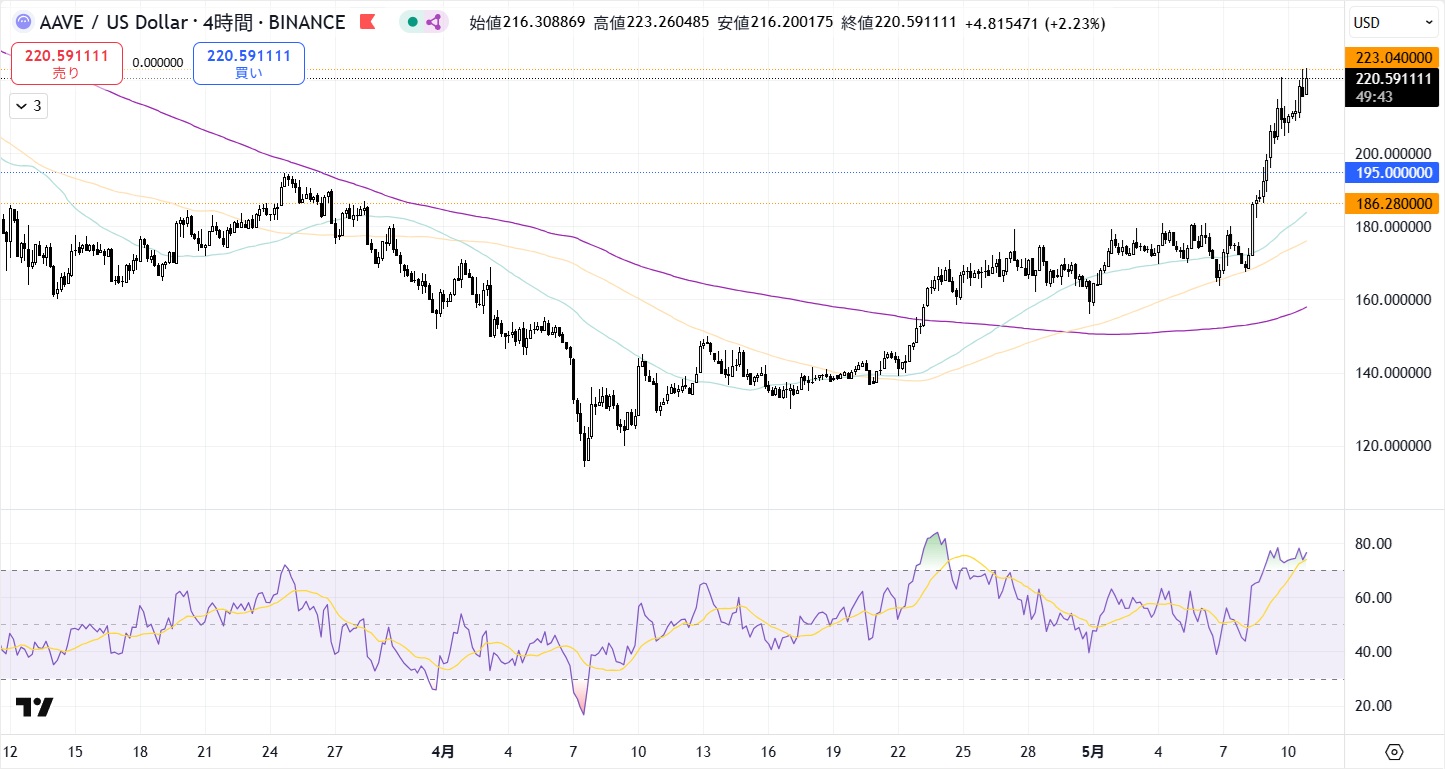Select the blue 195.000000 price line label
The height and width of the screenshot is (769, 1445).
click(x=1394, y=172)
